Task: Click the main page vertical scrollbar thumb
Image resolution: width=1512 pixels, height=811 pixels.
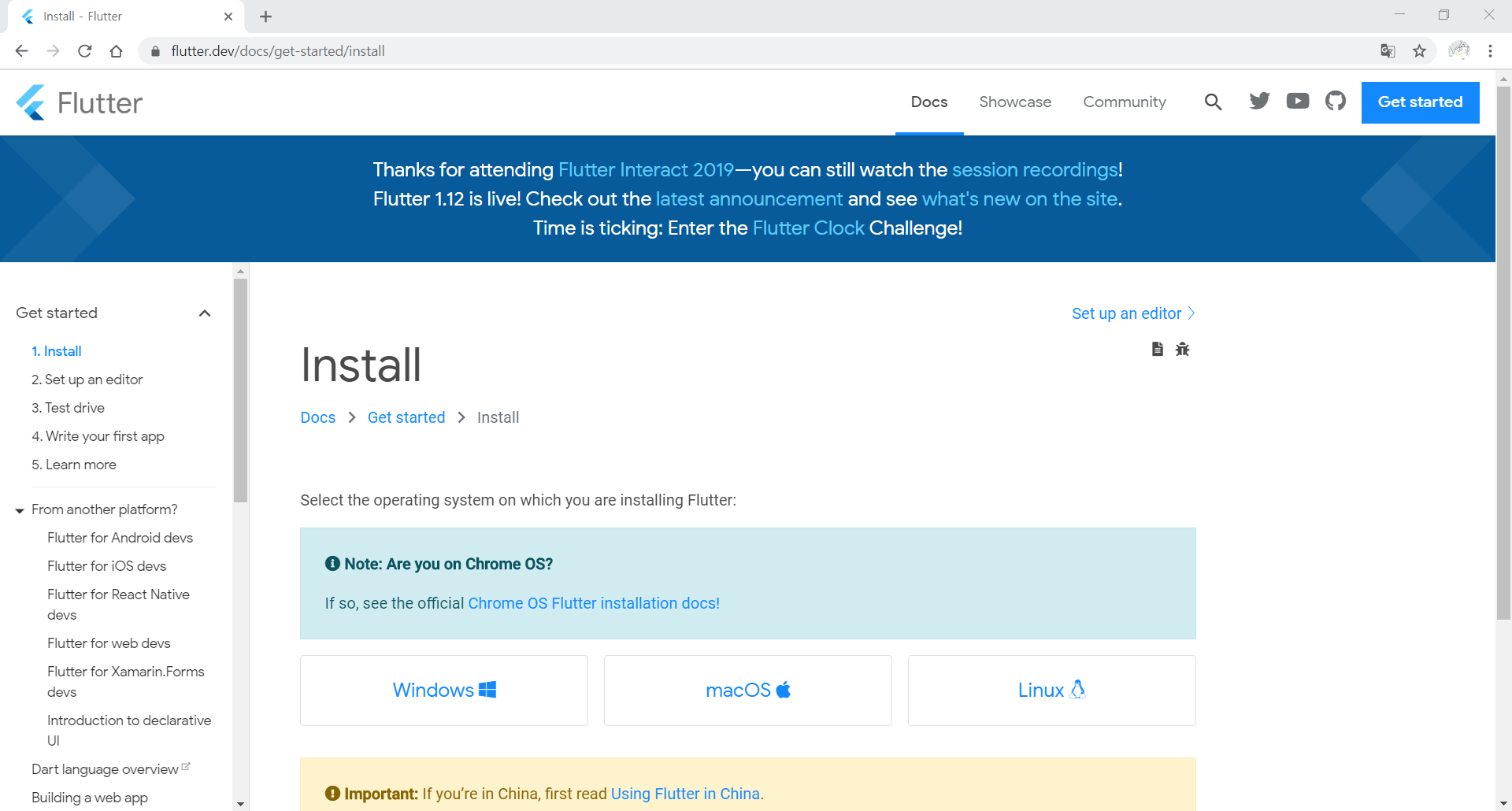Action: tap(1503, 353)
